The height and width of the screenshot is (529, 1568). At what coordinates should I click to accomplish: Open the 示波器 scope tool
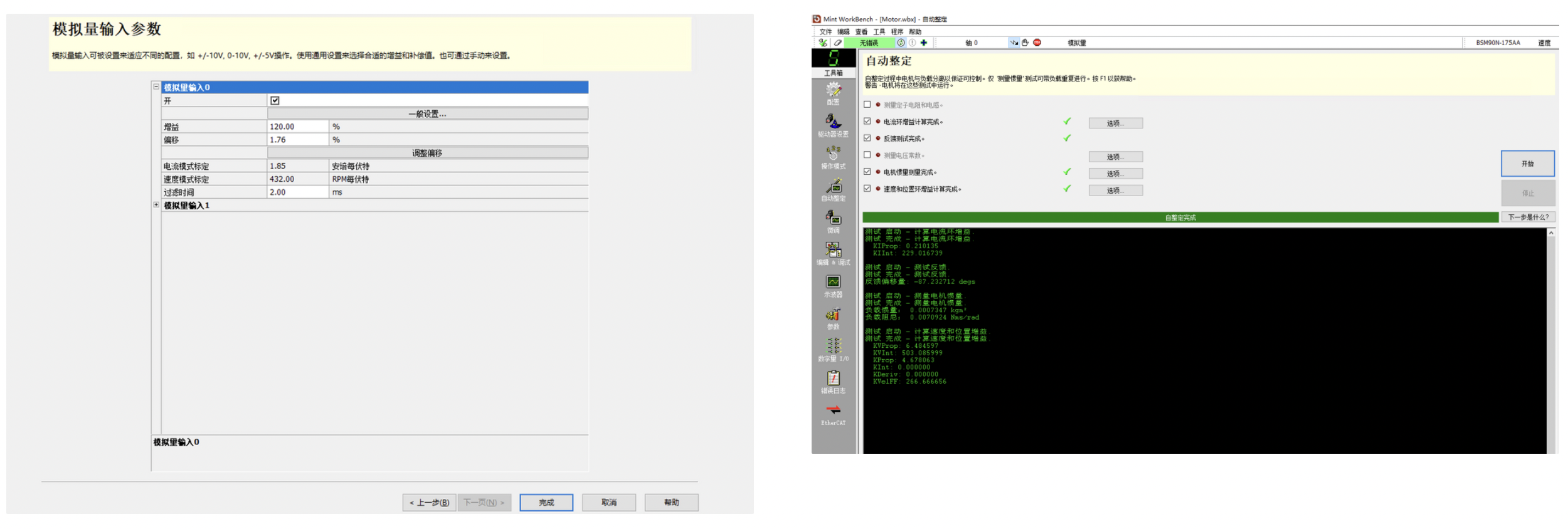(833, 285)
